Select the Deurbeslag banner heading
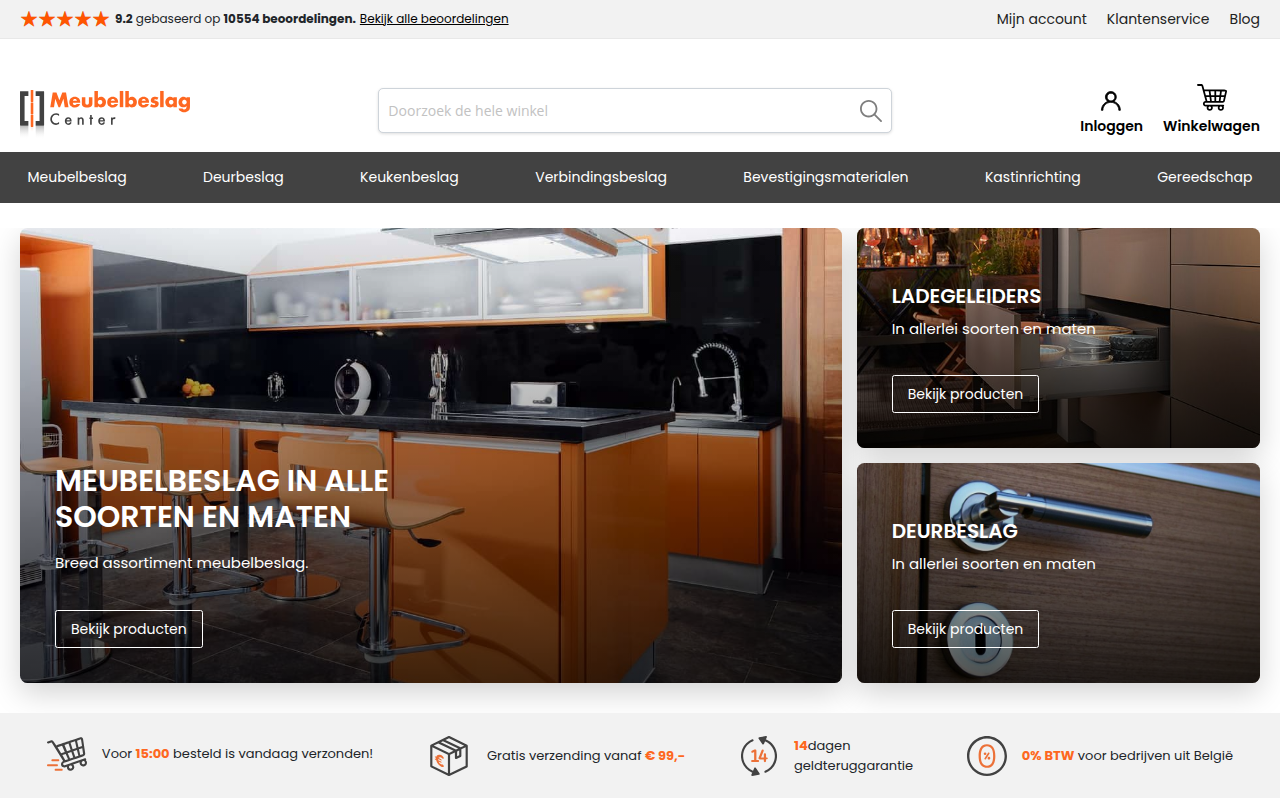1280x800 pixels. click(x=955, y=531)
